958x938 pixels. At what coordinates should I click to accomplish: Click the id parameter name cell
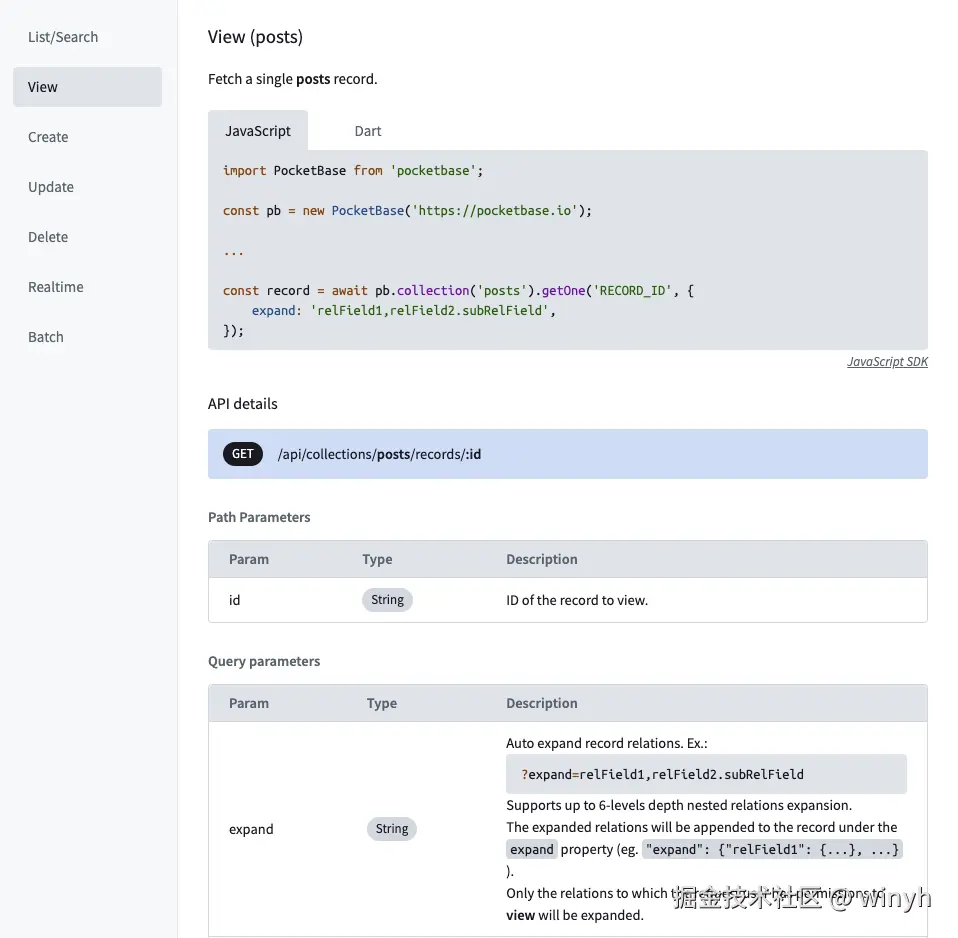coord(235,600)
